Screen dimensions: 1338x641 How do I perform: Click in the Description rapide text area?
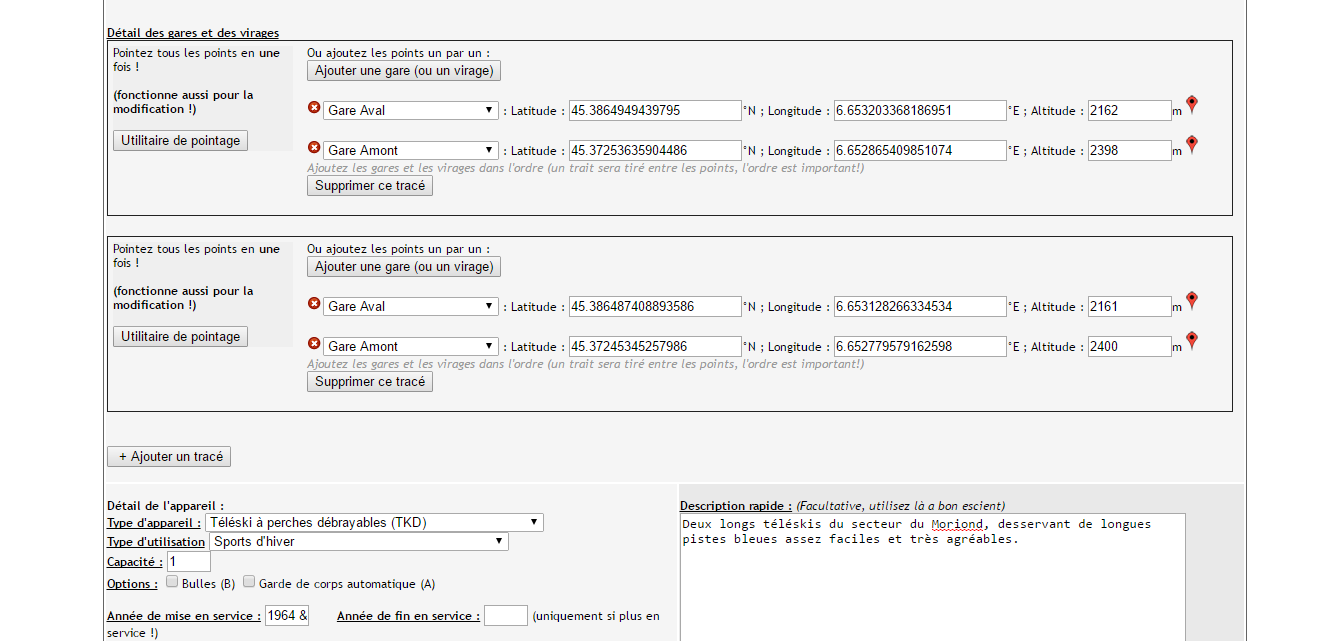[932, 577]
